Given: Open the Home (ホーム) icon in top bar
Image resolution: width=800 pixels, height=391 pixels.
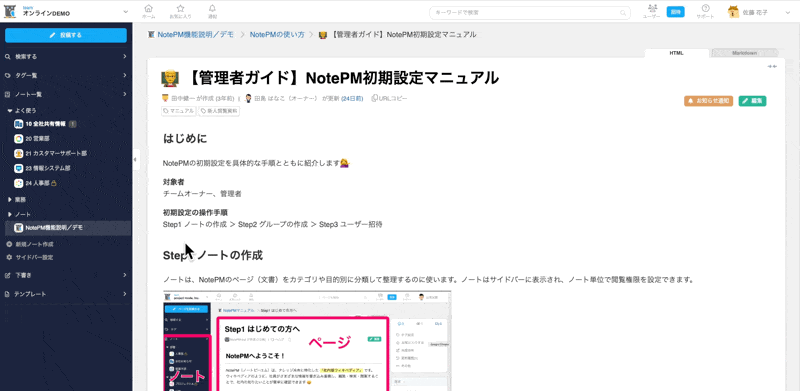Looking at the screenshot, I should point(148,8).
